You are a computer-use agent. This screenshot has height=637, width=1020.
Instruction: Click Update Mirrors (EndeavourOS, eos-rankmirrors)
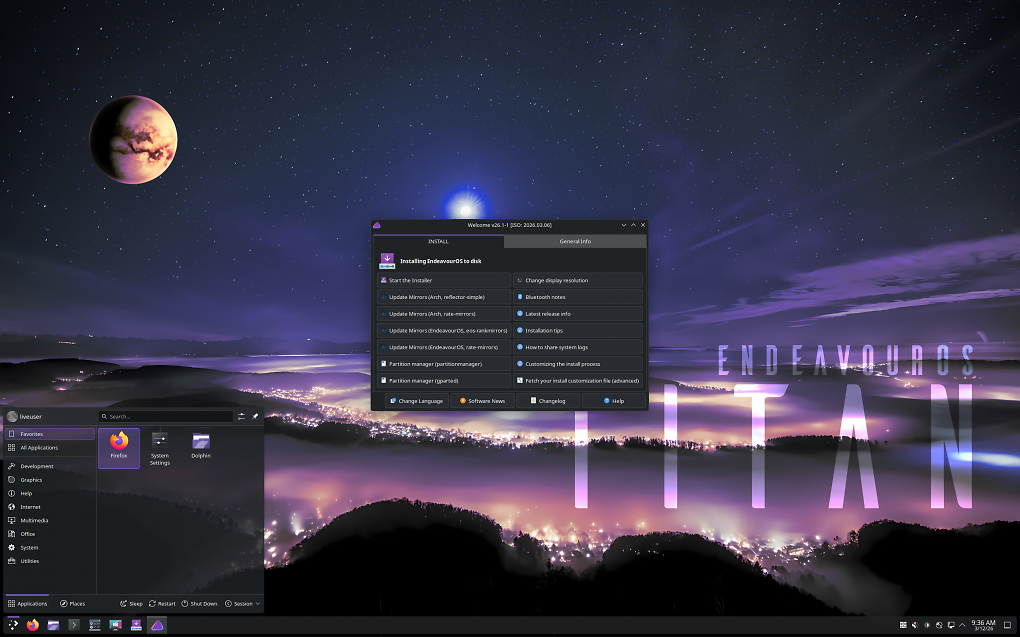coord(444,331)
